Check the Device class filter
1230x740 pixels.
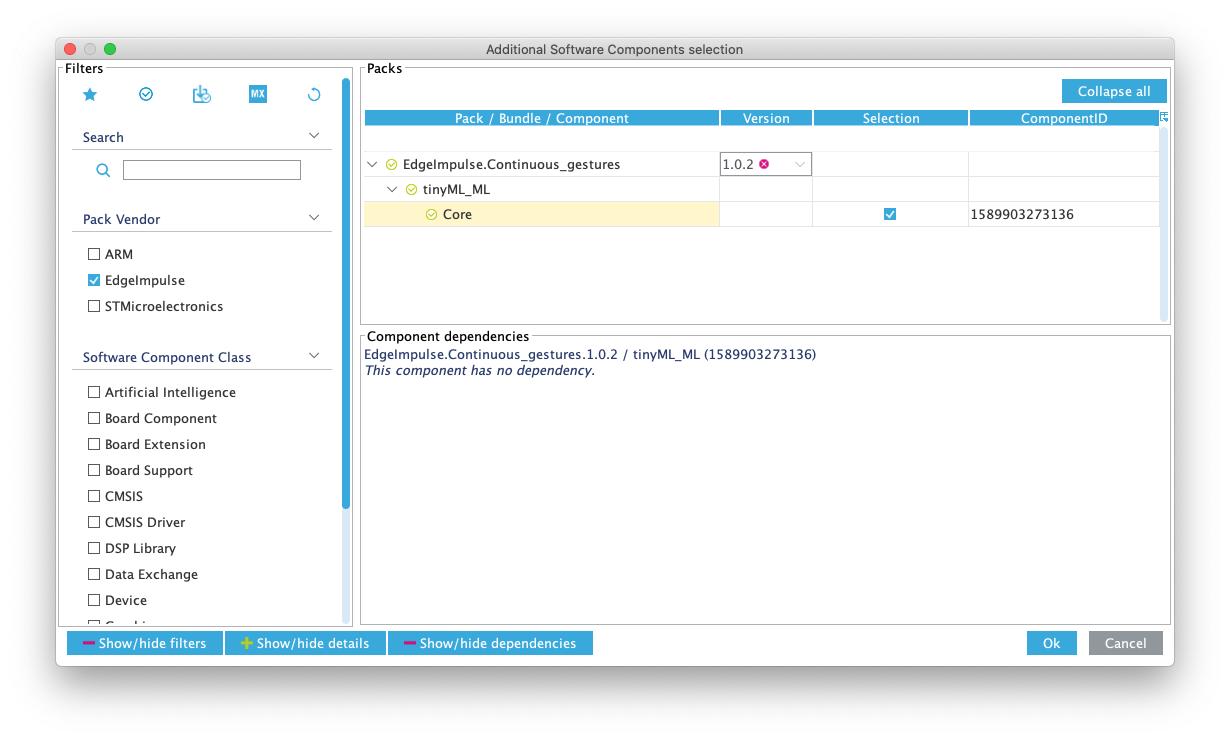point(94,600)
